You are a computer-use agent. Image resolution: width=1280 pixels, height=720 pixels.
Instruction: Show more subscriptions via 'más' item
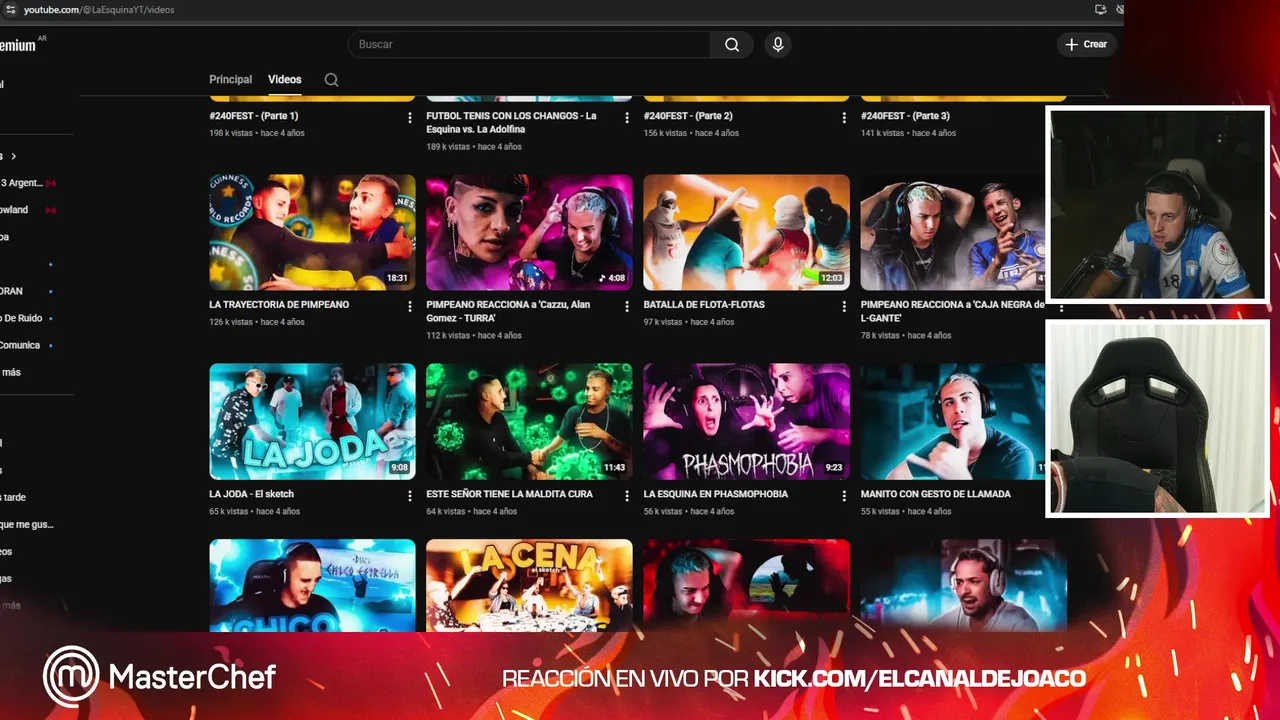coord(11,372)
